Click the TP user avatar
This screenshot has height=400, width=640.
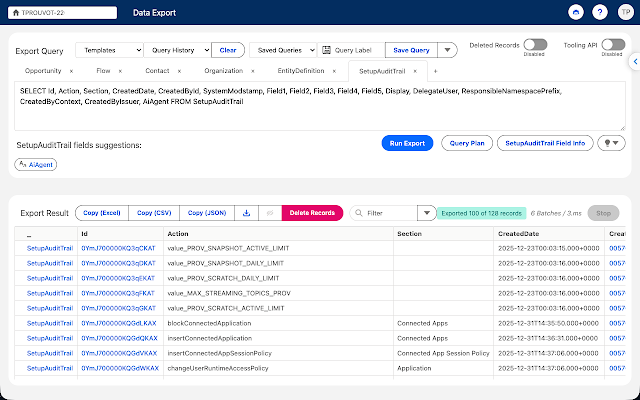[x=625, y=12]
